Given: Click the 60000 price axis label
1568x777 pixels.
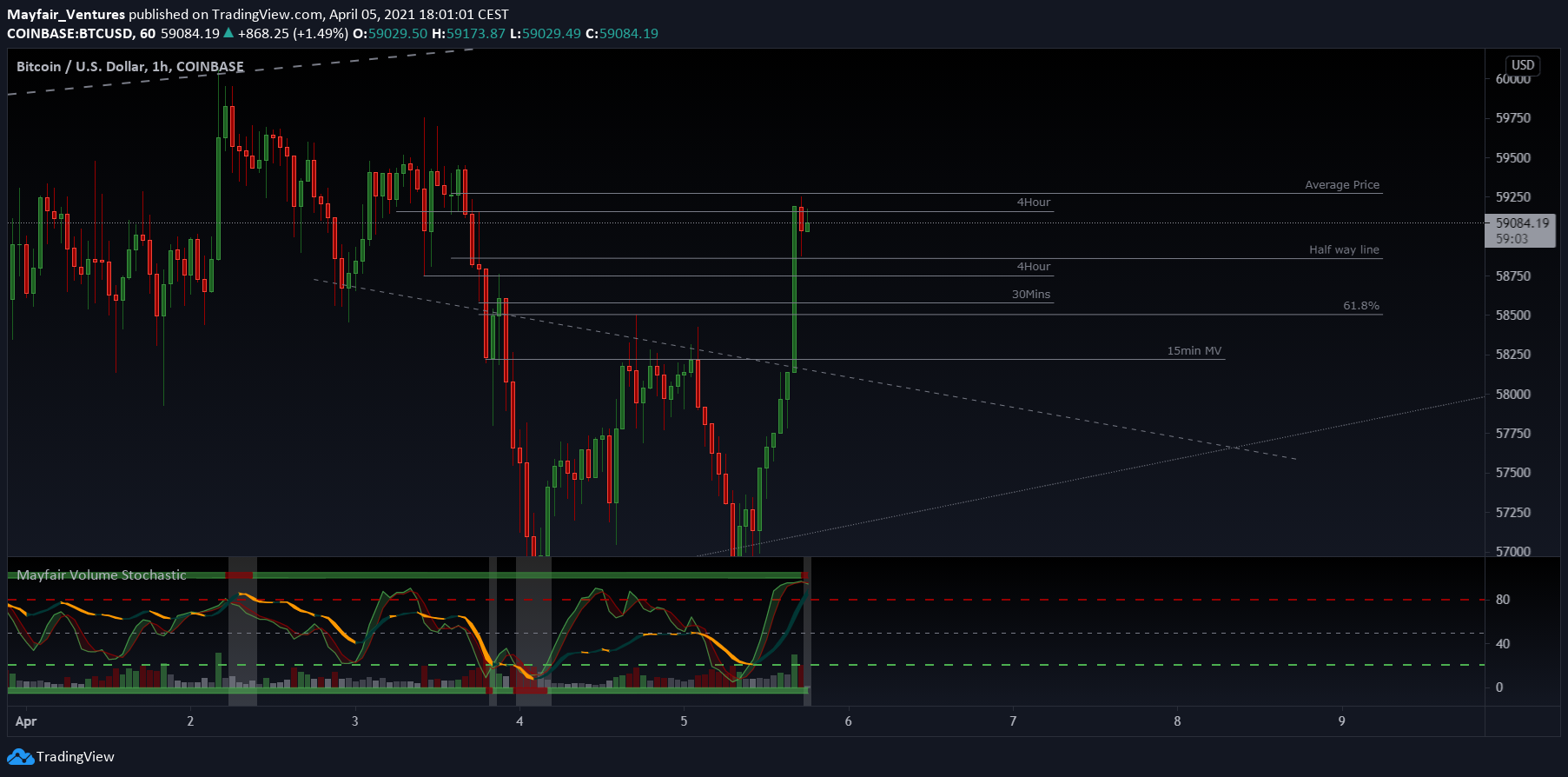Looking at the screenshot, I should (x=1513, y=79).
